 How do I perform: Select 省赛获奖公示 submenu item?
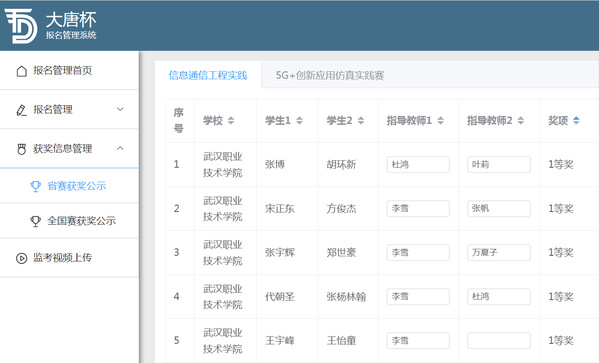coord(69,186)
